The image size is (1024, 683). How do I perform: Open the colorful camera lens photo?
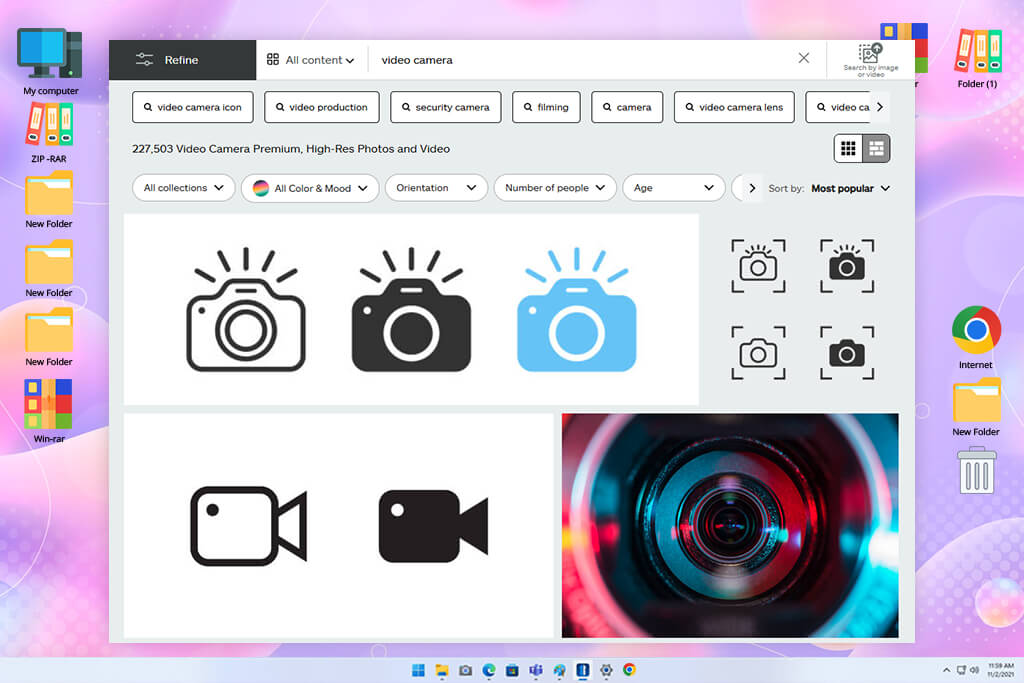730,526
